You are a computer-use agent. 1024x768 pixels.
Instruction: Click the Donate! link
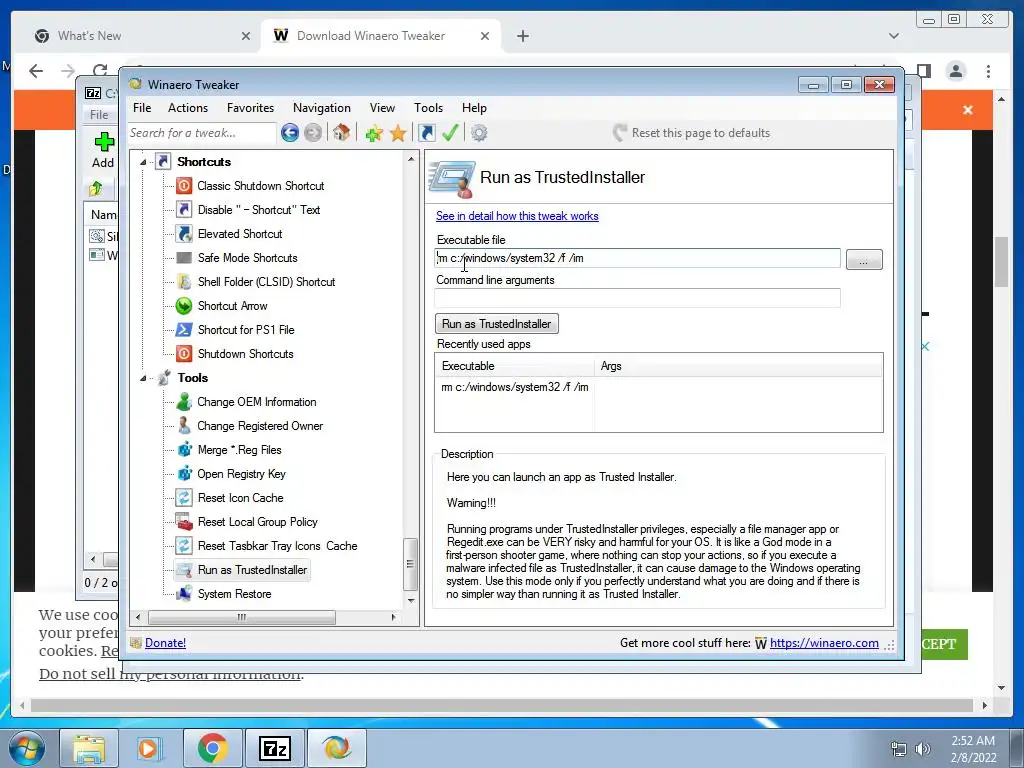tap(165, 643)
